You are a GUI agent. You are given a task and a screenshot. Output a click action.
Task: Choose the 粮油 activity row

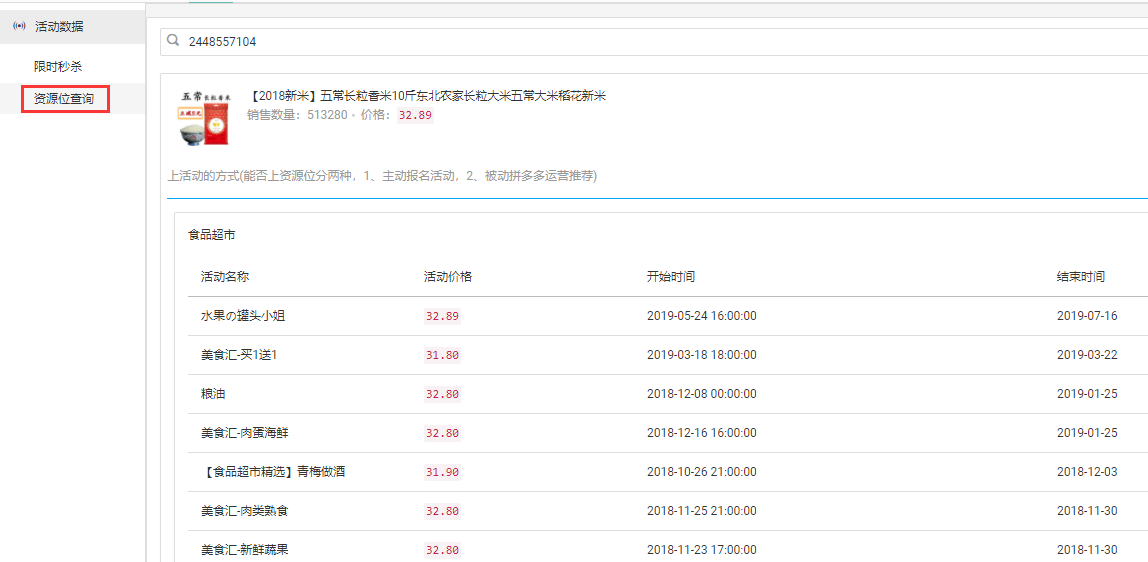213,394
